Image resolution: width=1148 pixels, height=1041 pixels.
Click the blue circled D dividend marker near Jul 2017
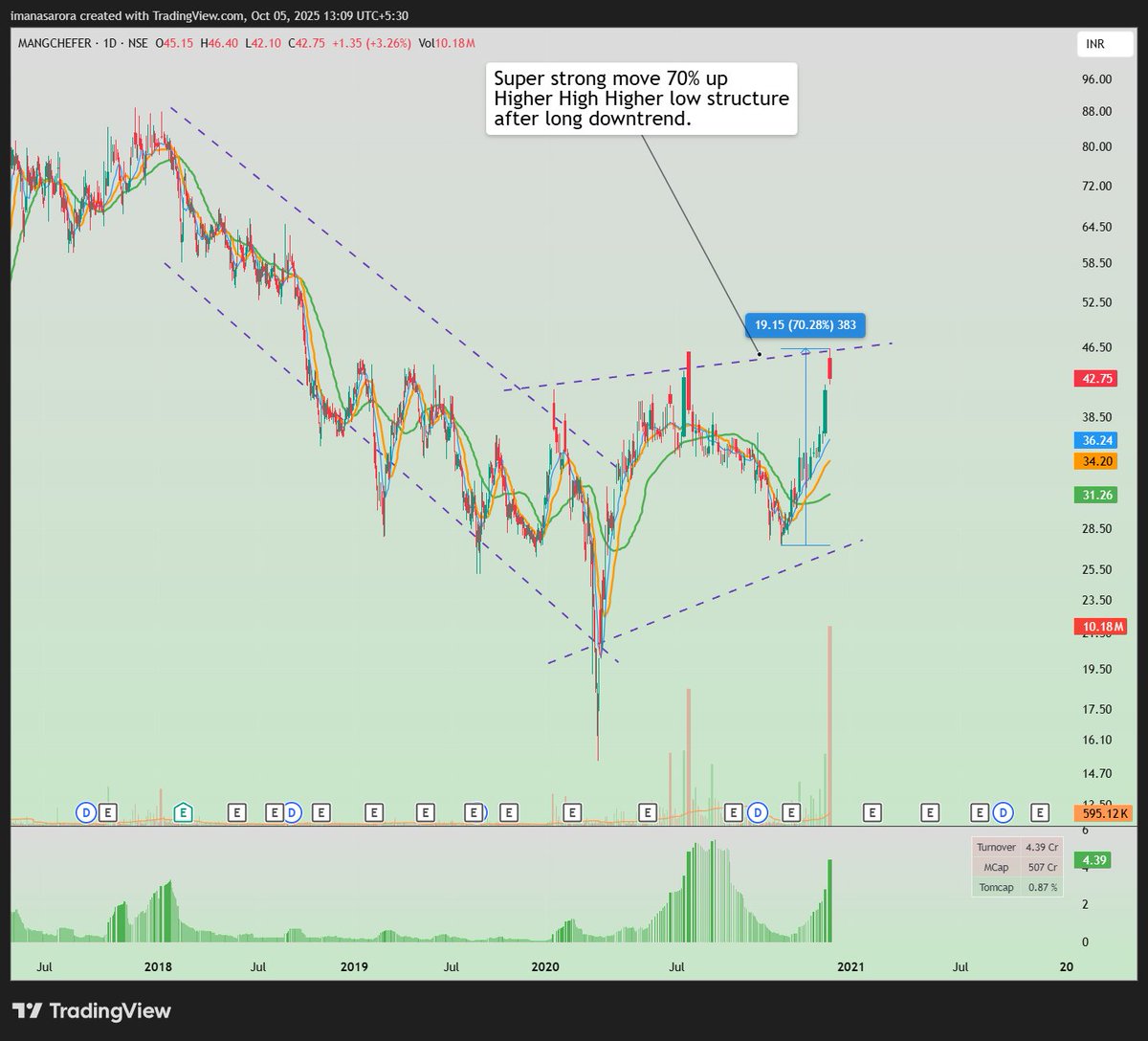(x=84, y=812)
